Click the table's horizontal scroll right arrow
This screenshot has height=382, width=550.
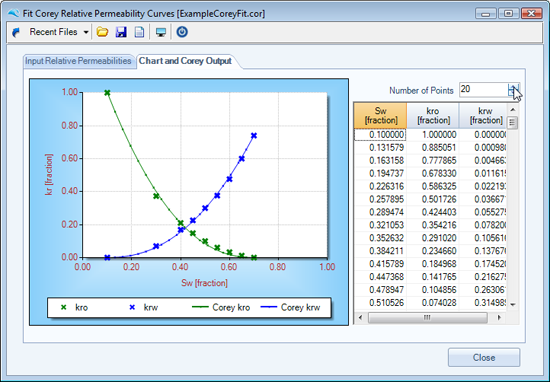pos(499,318)
